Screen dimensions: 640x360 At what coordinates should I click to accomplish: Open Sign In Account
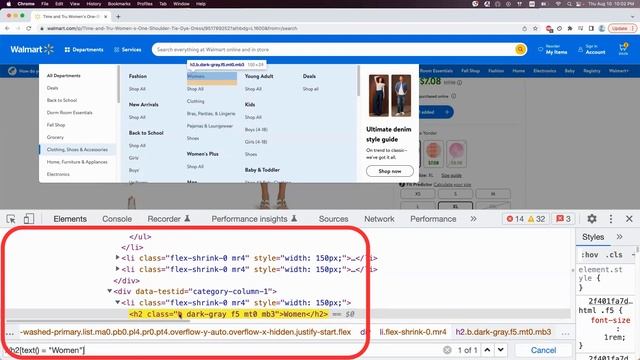pyautogui.click(x=592, y=50)
